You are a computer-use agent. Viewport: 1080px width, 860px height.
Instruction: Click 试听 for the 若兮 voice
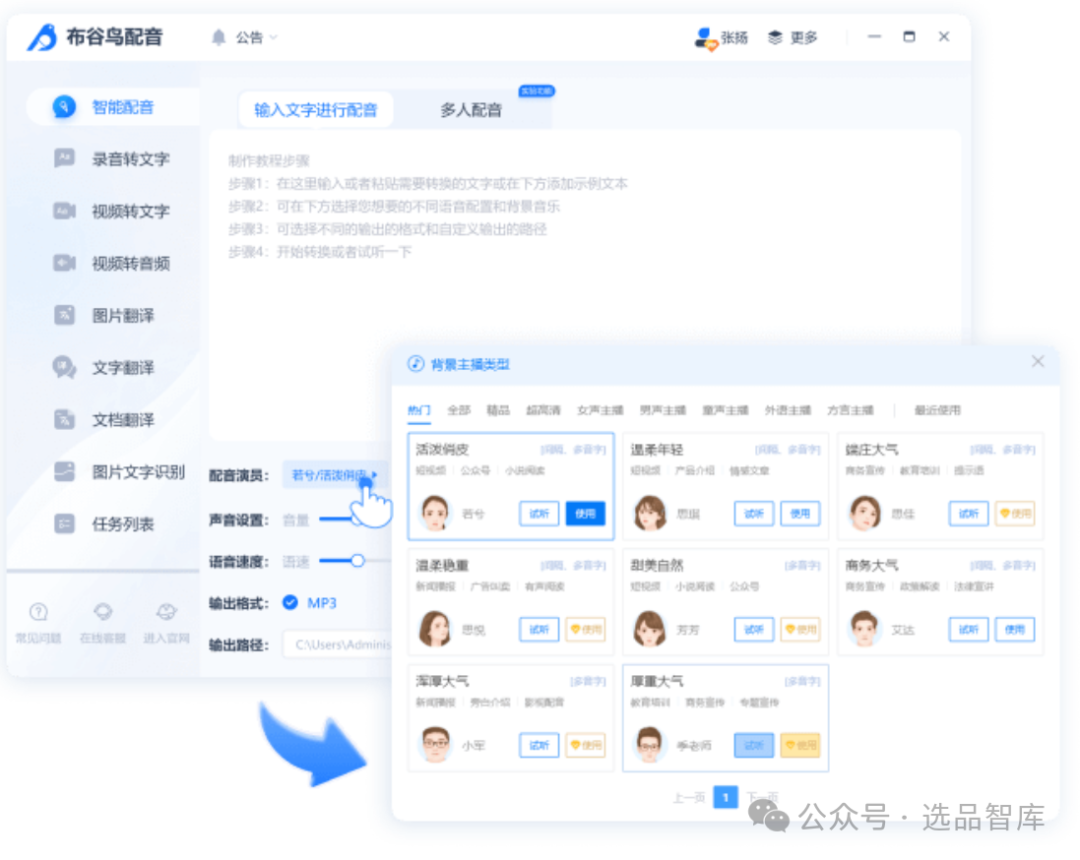click(x=539, y=514)
